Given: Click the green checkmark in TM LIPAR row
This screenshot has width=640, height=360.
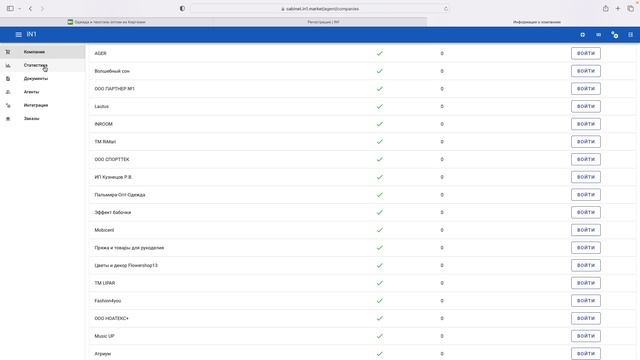Looking at the screenshot, I should [x=380, y=283].
